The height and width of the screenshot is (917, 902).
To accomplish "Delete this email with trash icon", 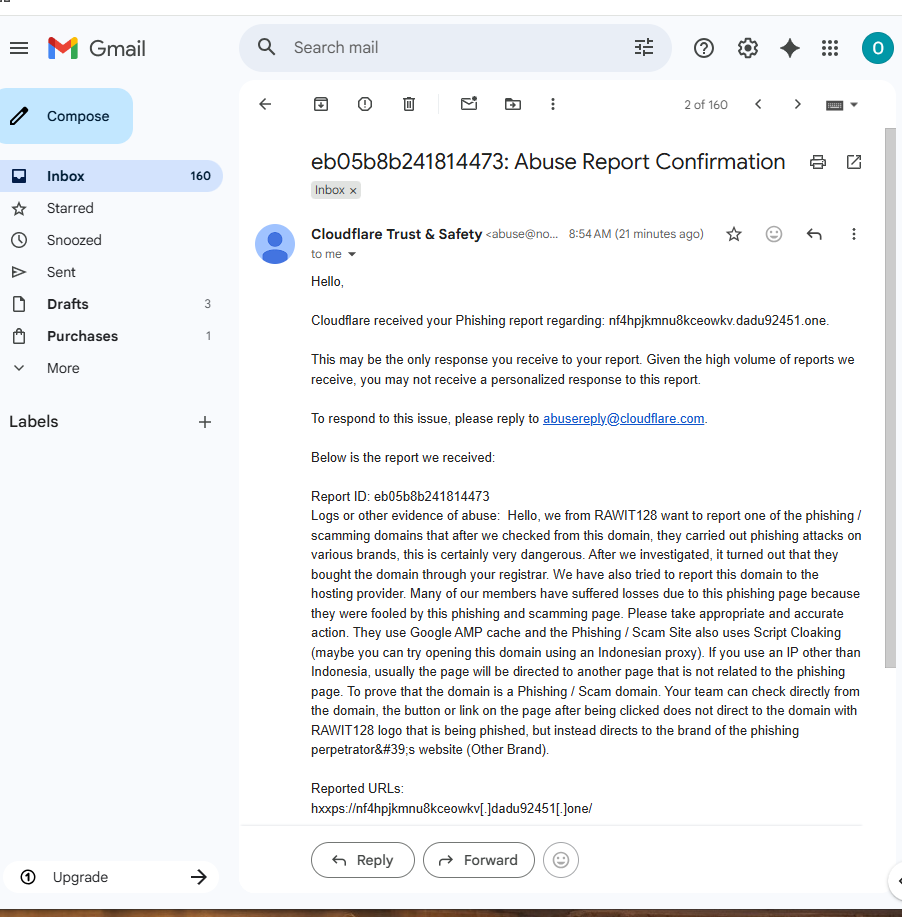I will coord(409,104).
